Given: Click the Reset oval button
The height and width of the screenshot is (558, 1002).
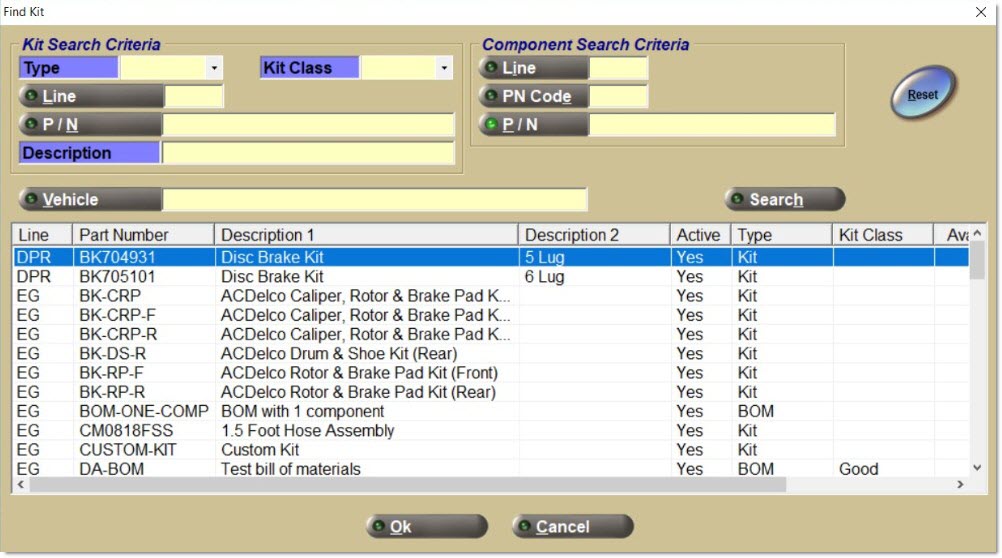Looking at the screenshot, I should [922, 96].
